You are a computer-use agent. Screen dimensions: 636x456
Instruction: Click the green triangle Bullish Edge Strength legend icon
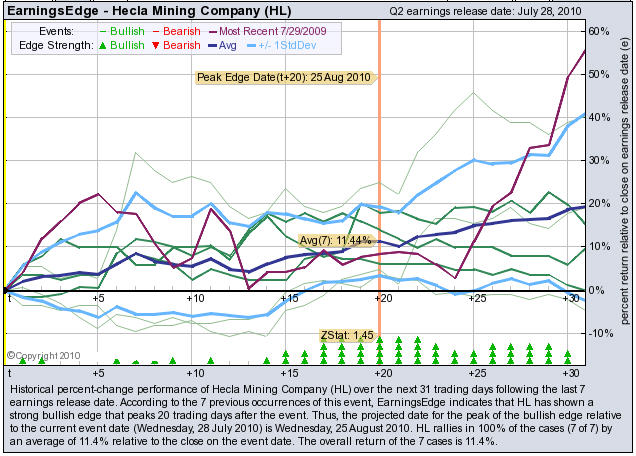[x=103, y=45]
